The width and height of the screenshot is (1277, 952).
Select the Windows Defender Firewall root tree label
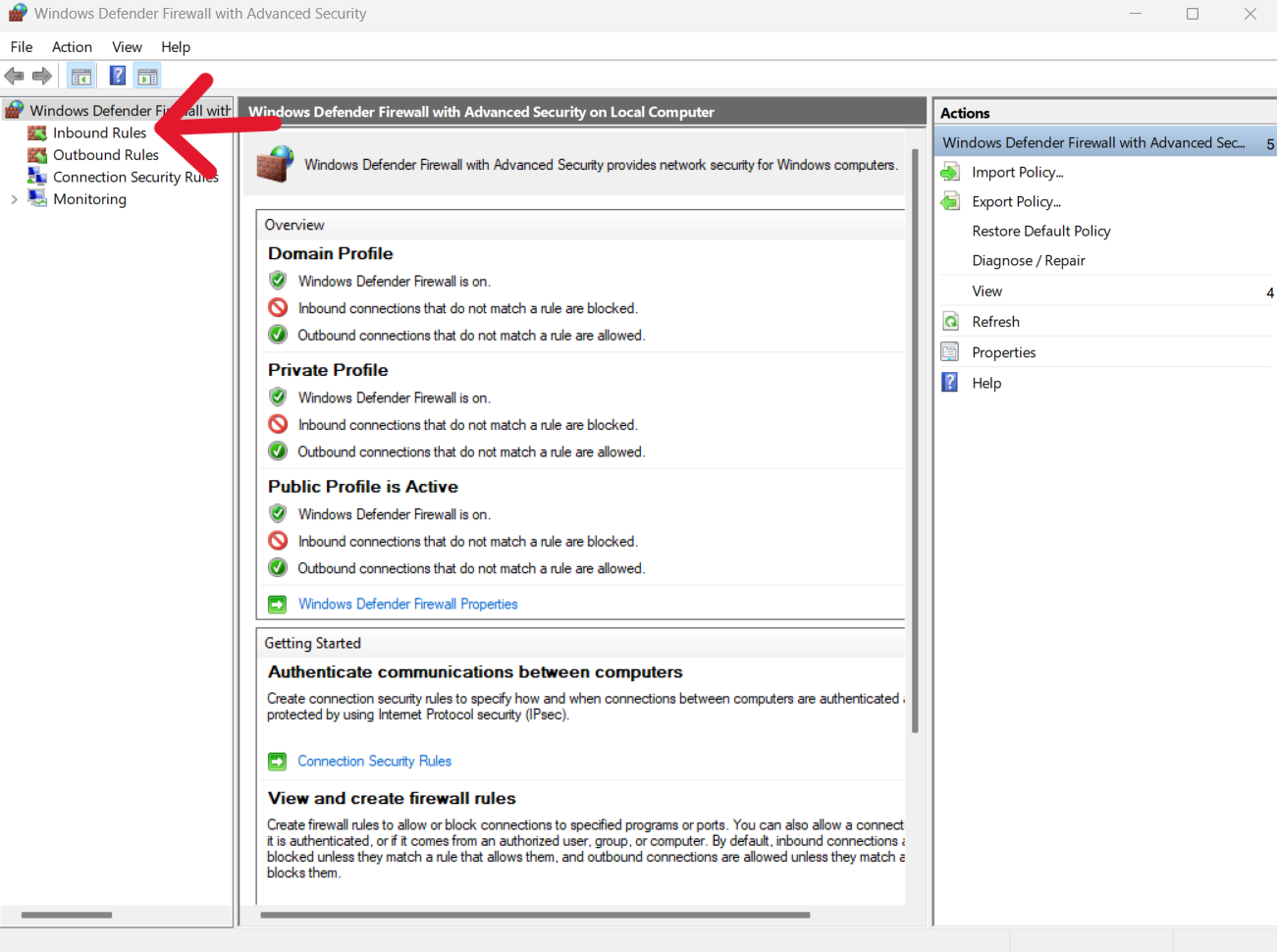pyautogui.click(x=131, y=111)
